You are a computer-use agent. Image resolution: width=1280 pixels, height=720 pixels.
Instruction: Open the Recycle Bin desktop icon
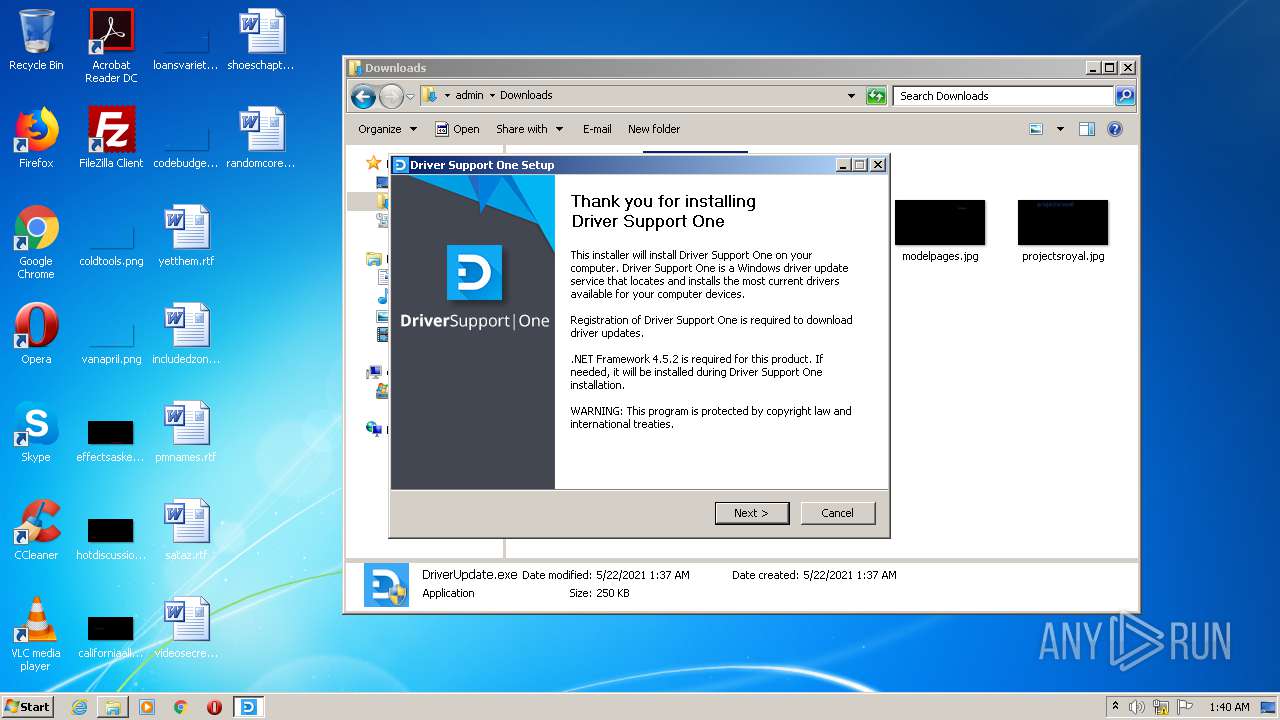[36, 40]
